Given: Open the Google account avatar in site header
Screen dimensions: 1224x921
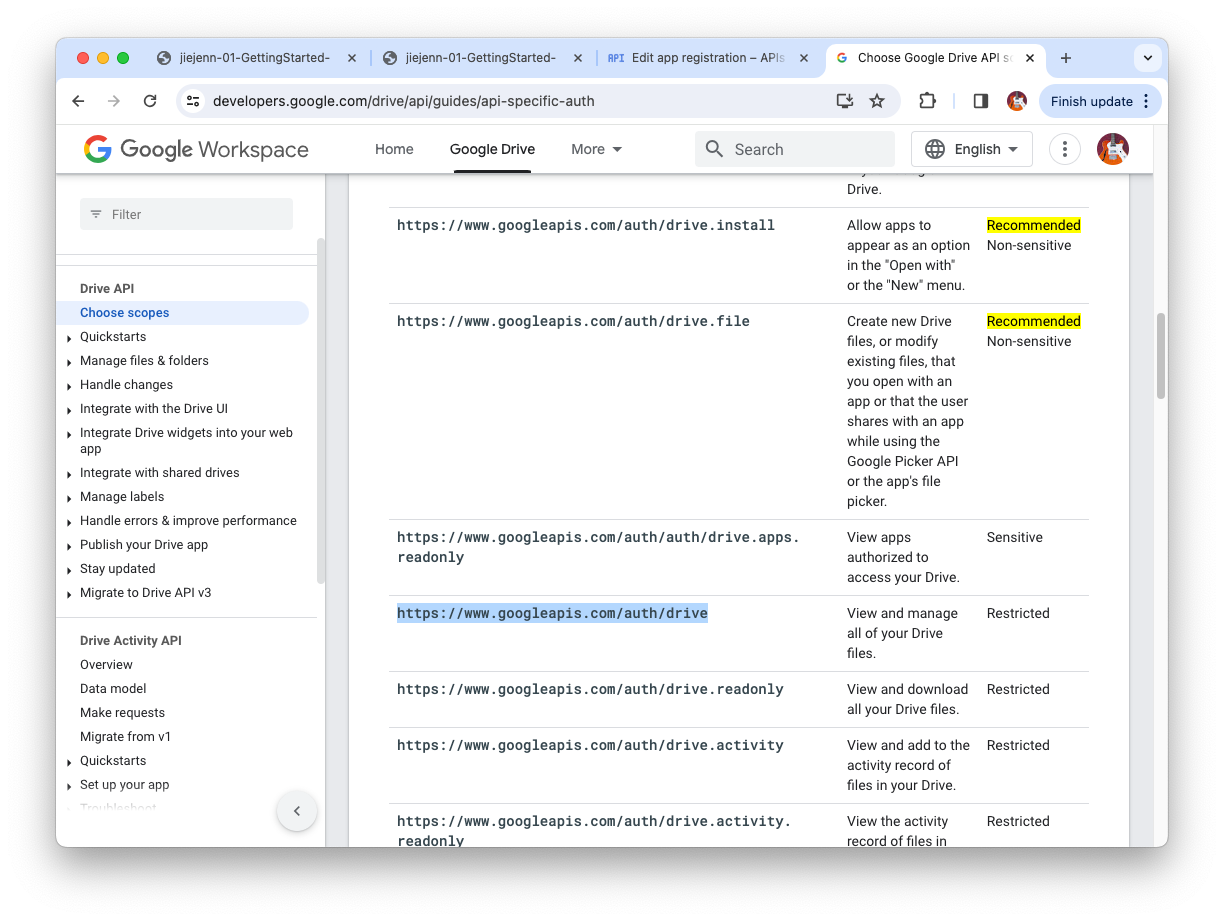Looking at the screenshot, I should (1113, 149).
